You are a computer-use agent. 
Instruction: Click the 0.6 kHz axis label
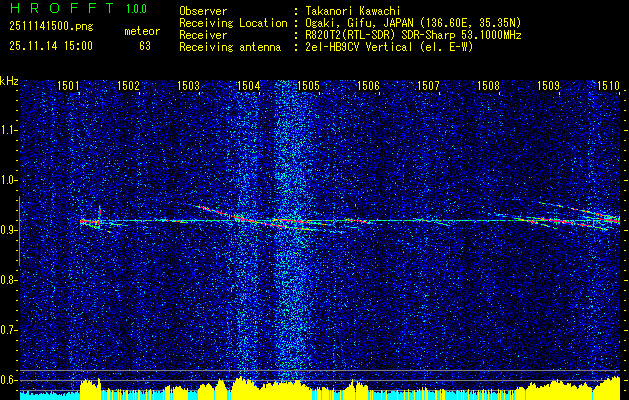click(9, 380)
